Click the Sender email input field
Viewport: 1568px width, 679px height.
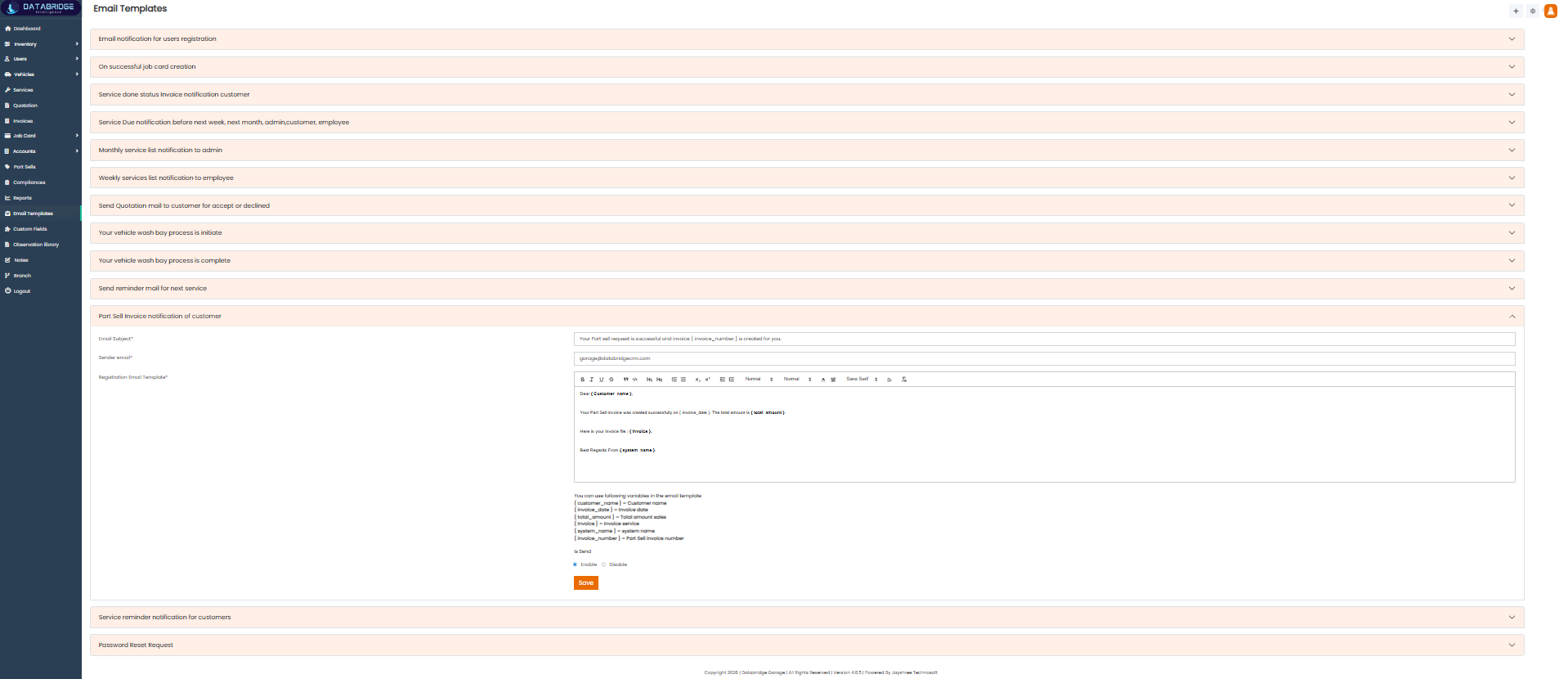tap(1044, 358)
